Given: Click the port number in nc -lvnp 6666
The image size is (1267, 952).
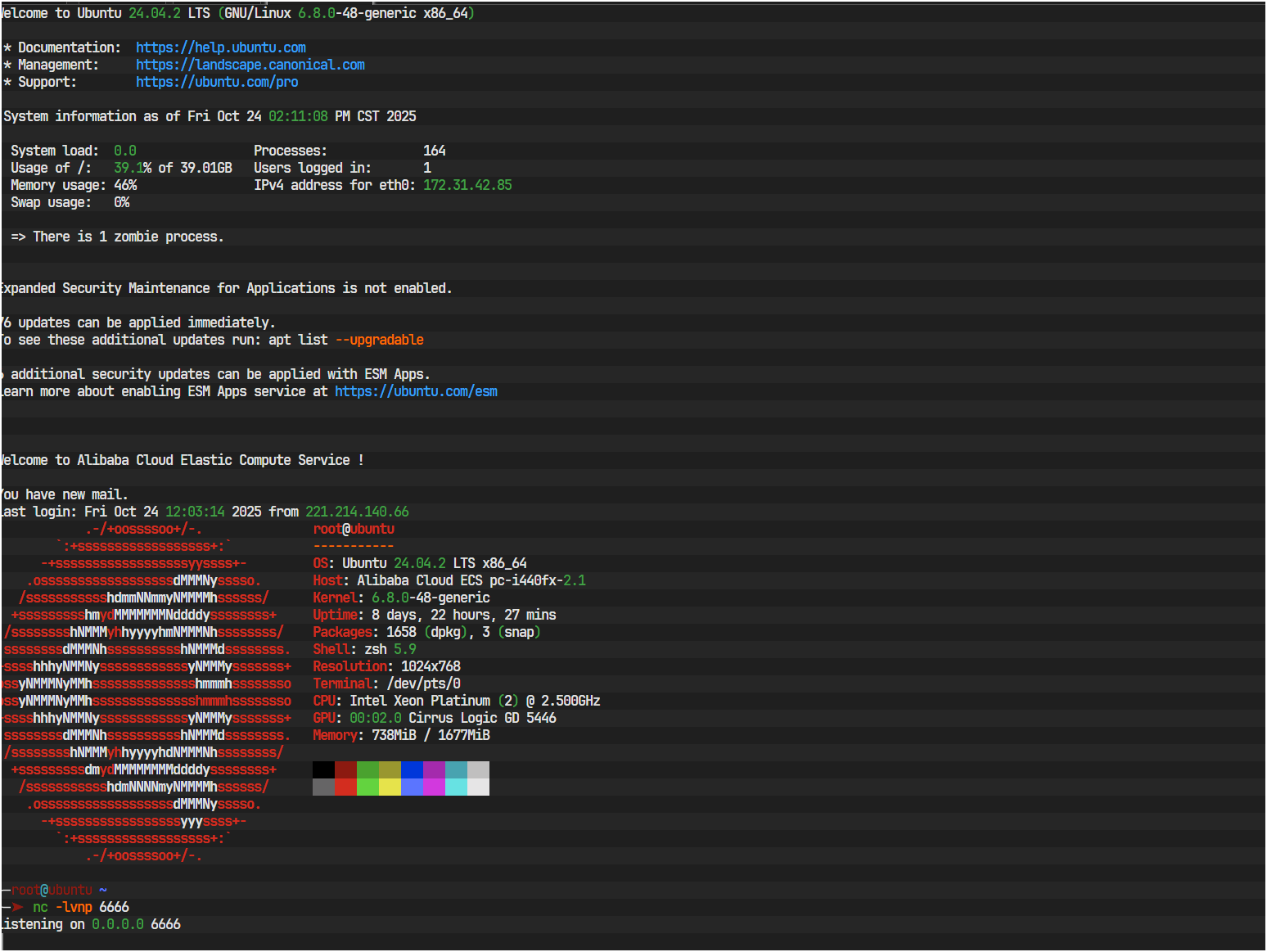Looking at the screenshot, I should (114, 907).
